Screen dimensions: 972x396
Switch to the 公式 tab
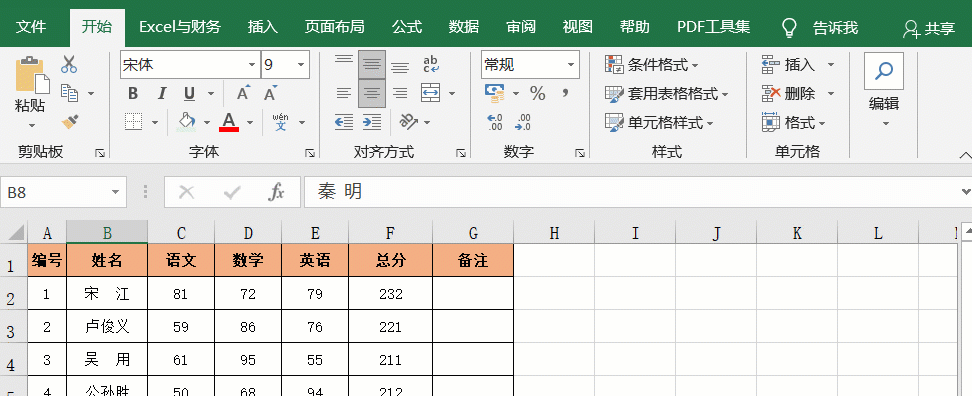(407, 27)
